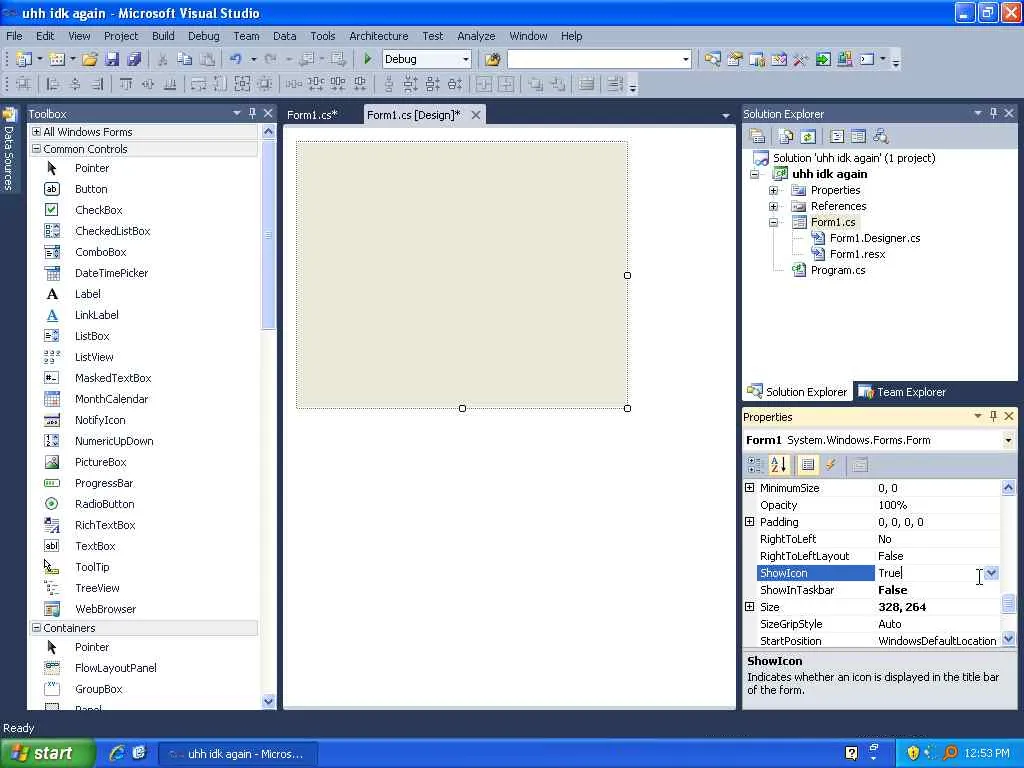
Task: Open the Properties object selector dropdown
Action: [1008, 440]
